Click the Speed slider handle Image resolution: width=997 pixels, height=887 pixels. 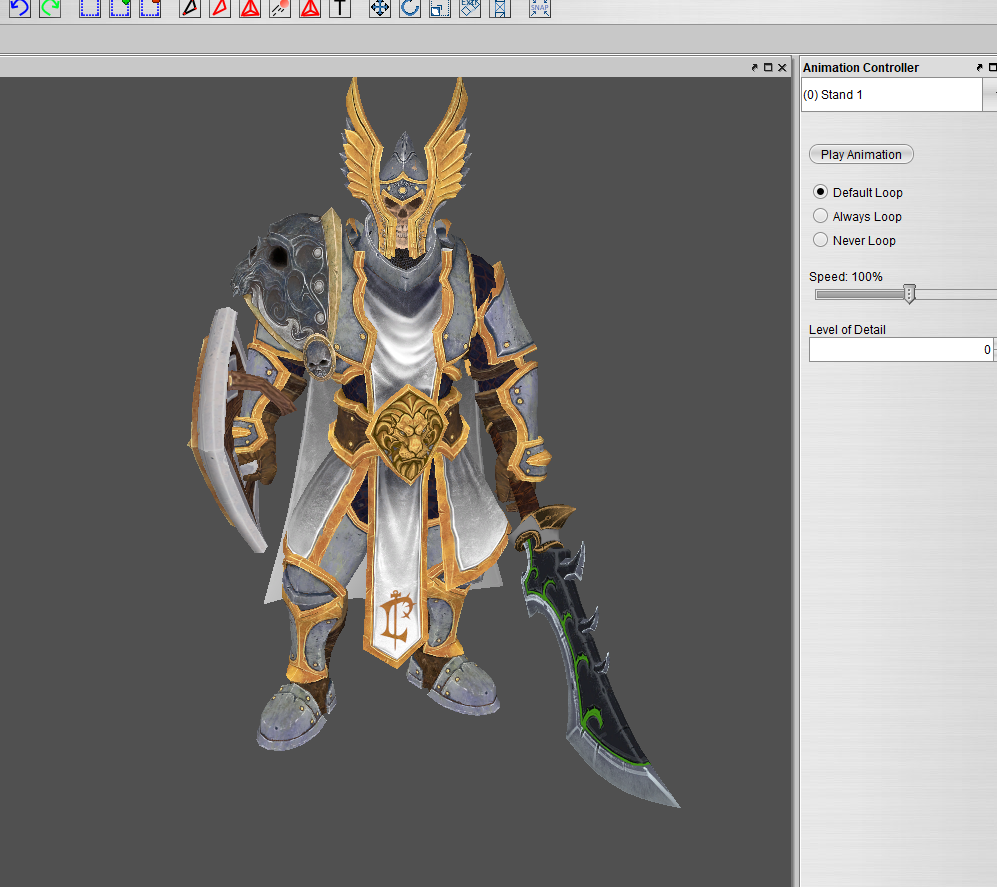click(909, 294)
